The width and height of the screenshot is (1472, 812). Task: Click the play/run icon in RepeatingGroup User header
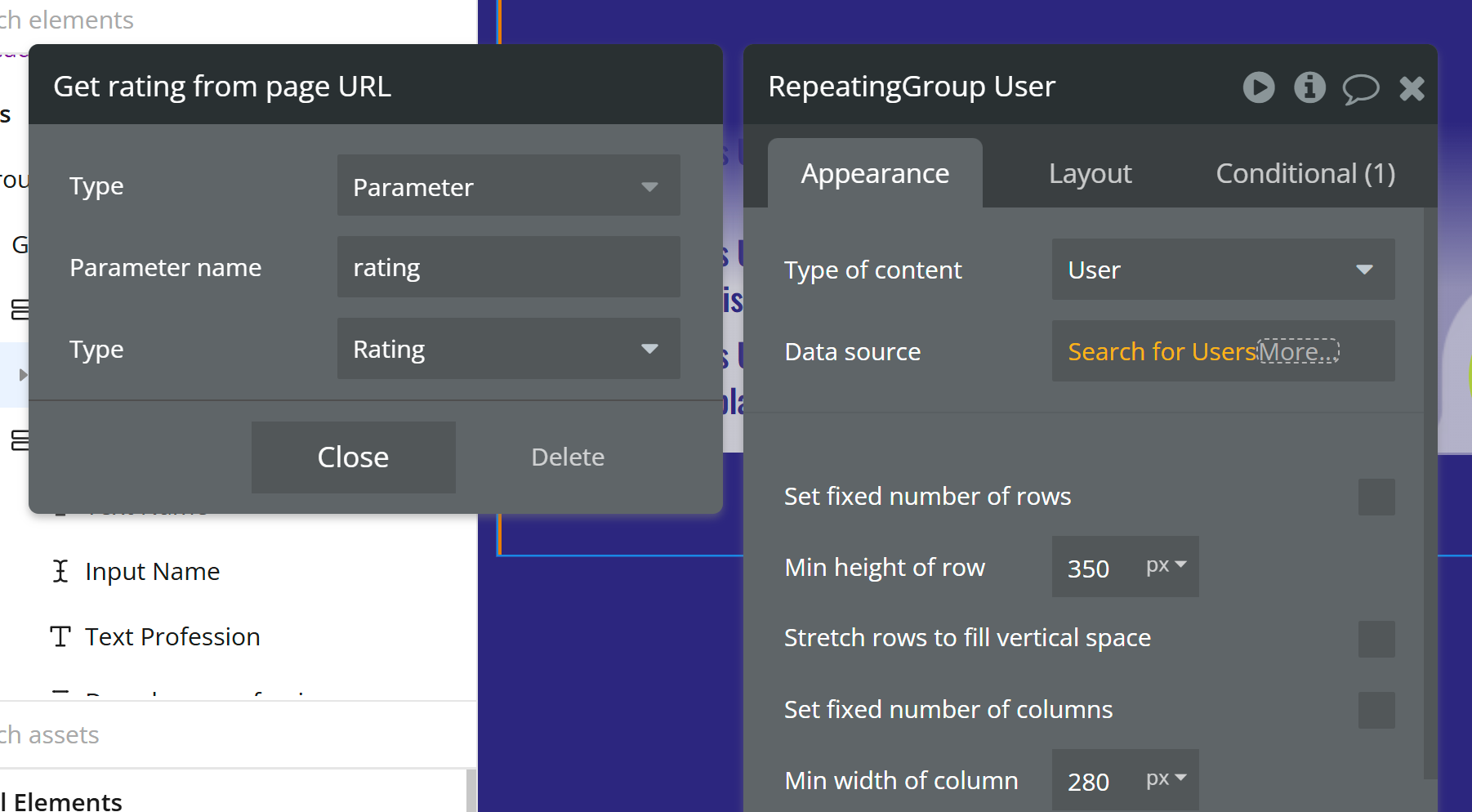1258,87
